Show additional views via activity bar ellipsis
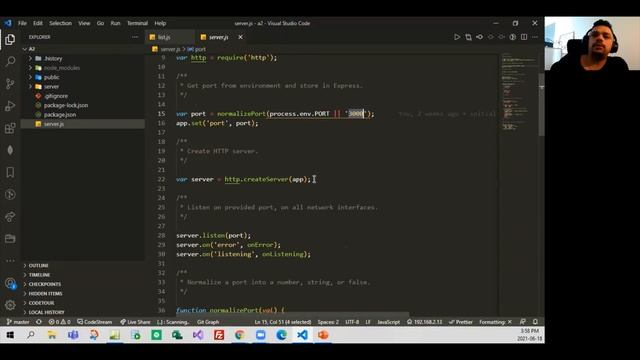This screenshot has width=640, height=360. pyautogui.click(x=10, y=260)
